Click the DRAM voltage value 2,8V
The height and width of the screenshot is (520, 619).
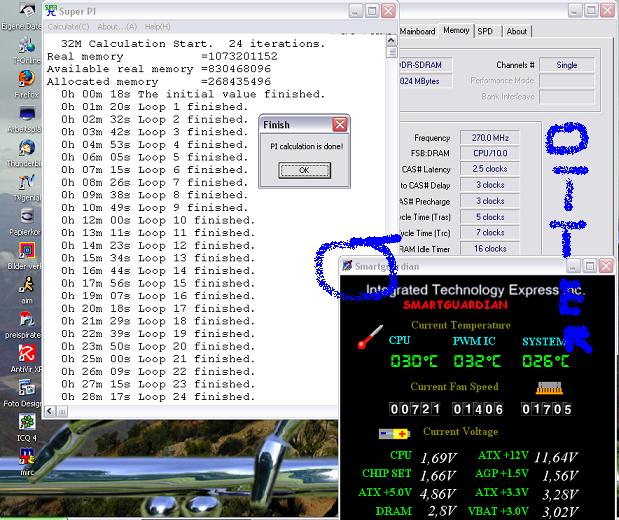pos(442,511)
